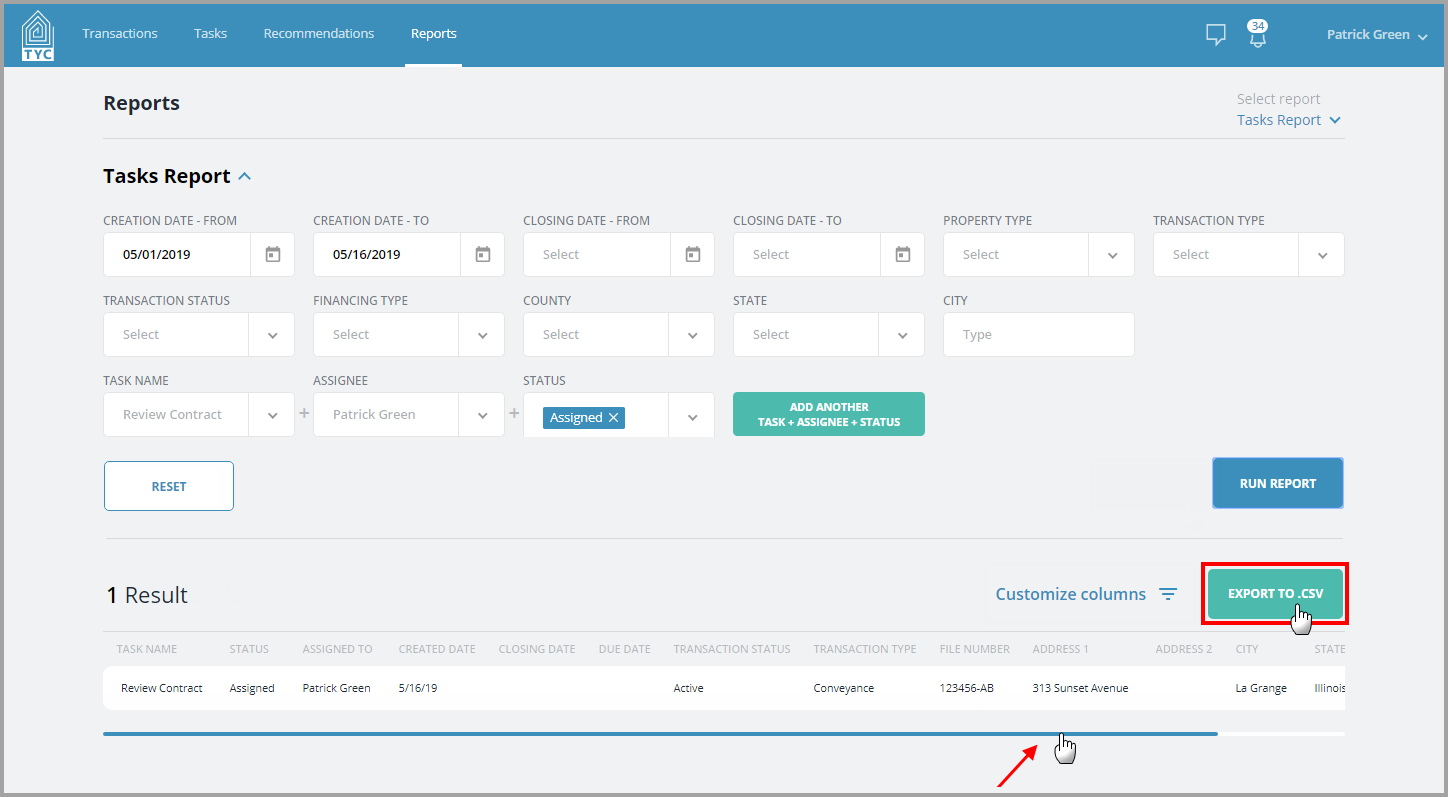Click the EXPORT TO .CSV button

[x=1274, y=592]
